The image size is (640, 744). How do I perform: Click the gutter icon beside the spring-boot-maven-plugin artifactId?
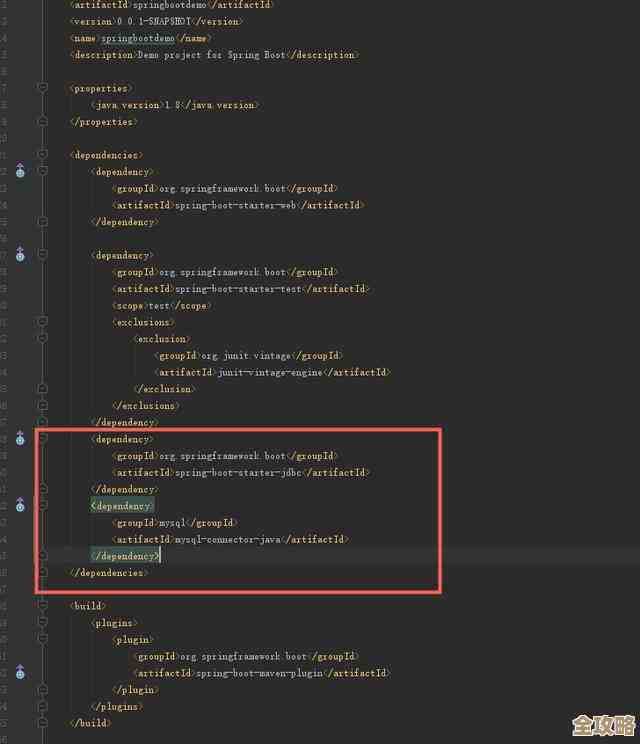tap(20, 672)
